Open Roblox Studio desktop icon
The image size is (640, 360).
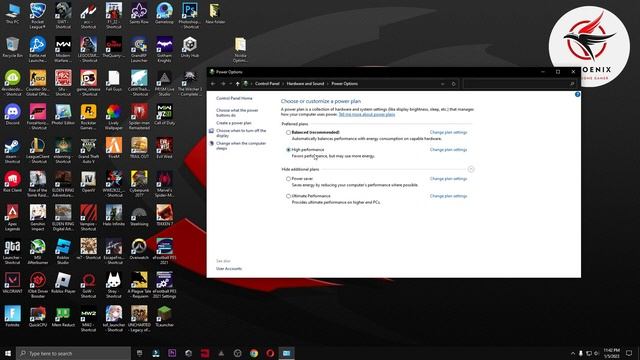63,252
